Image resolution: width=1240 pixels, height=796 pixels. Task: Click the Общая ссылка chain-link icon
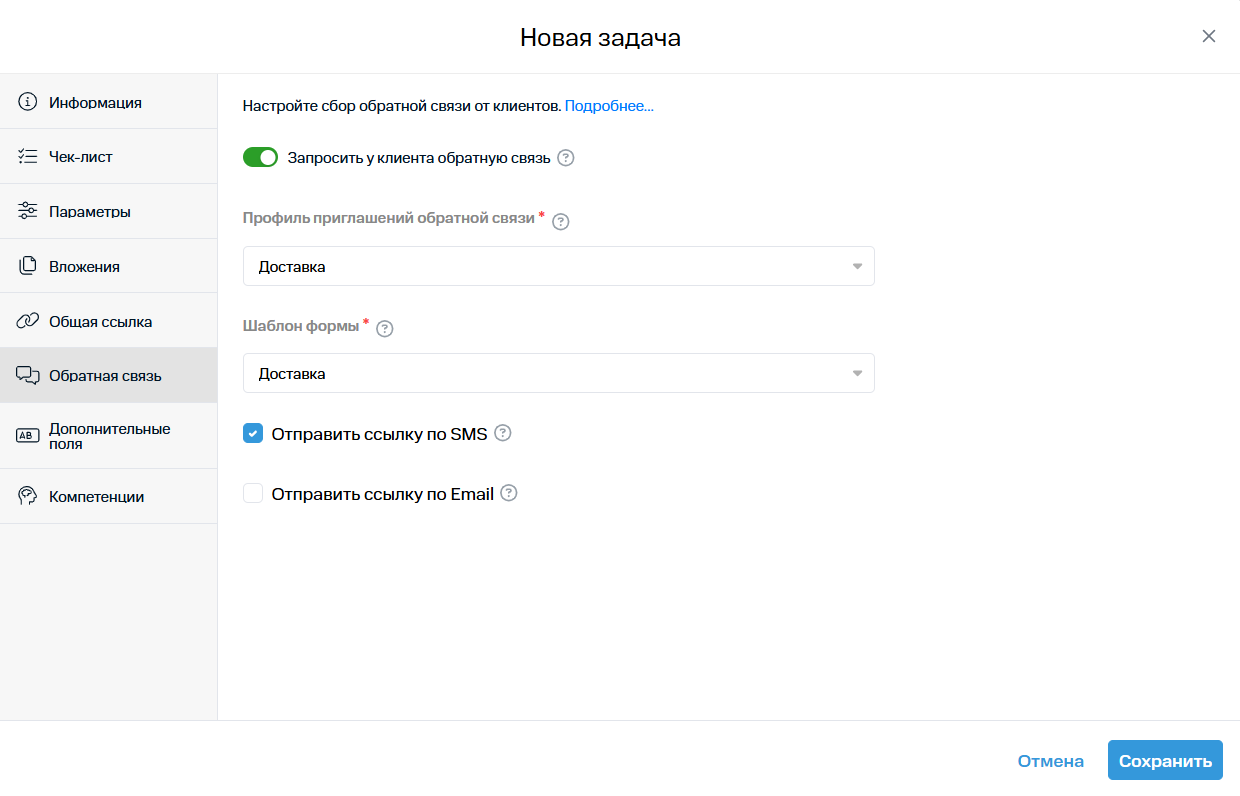[x=28, y=322]
